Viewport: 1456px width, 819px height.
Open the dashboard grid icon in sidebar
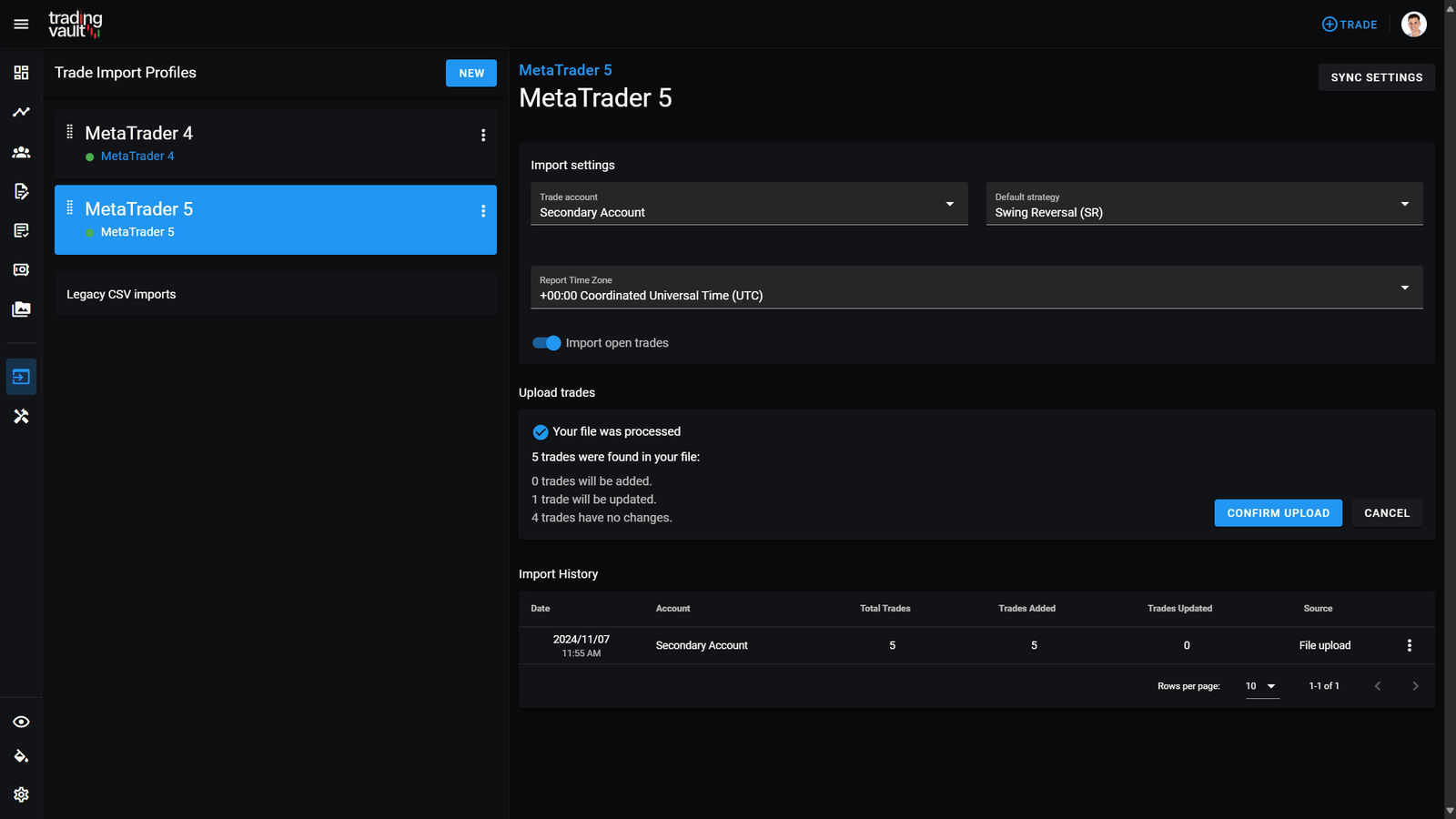tap(21, 73)
